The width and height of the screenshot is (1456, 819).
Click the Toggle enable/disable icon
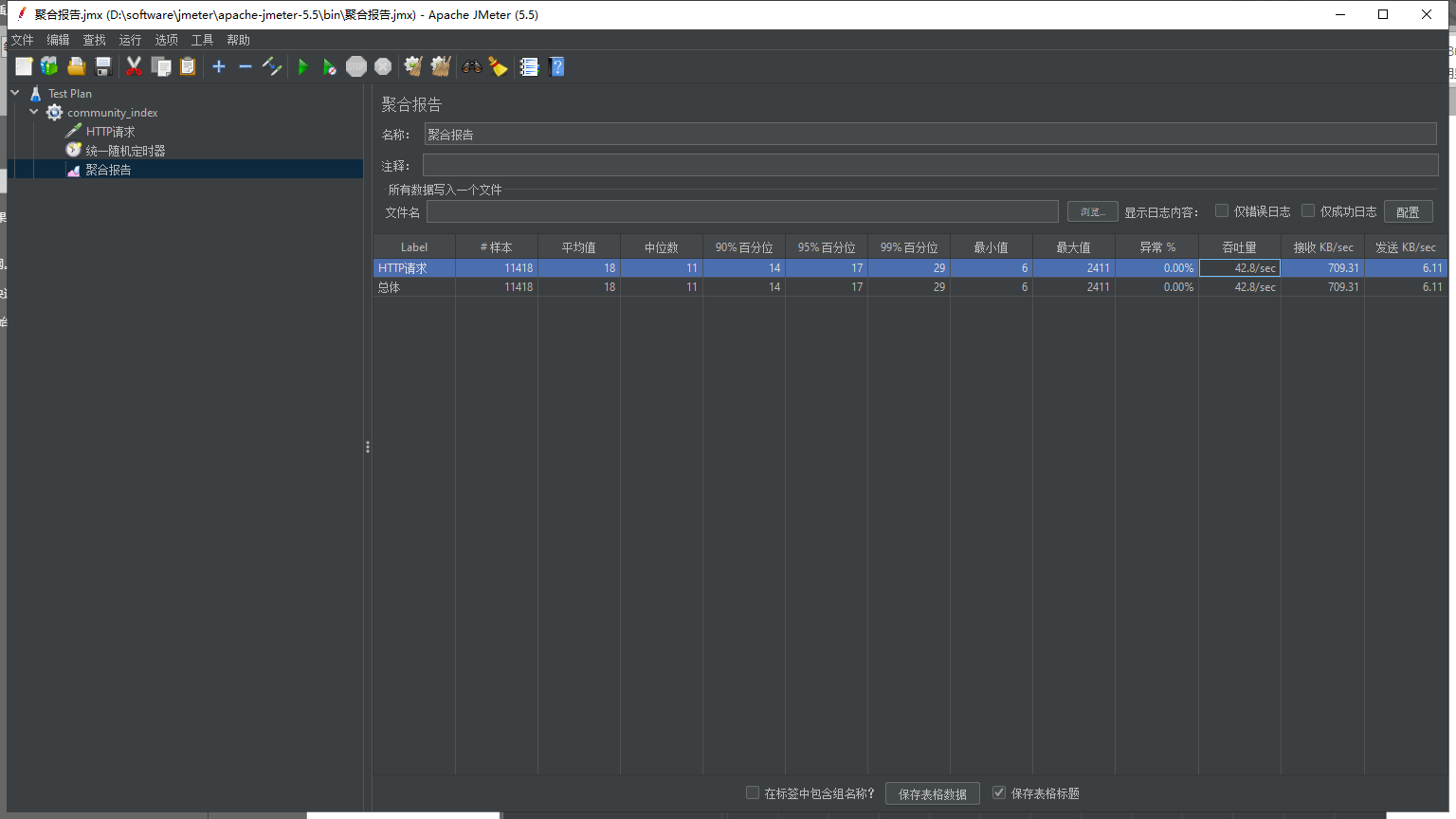(272, 66)
